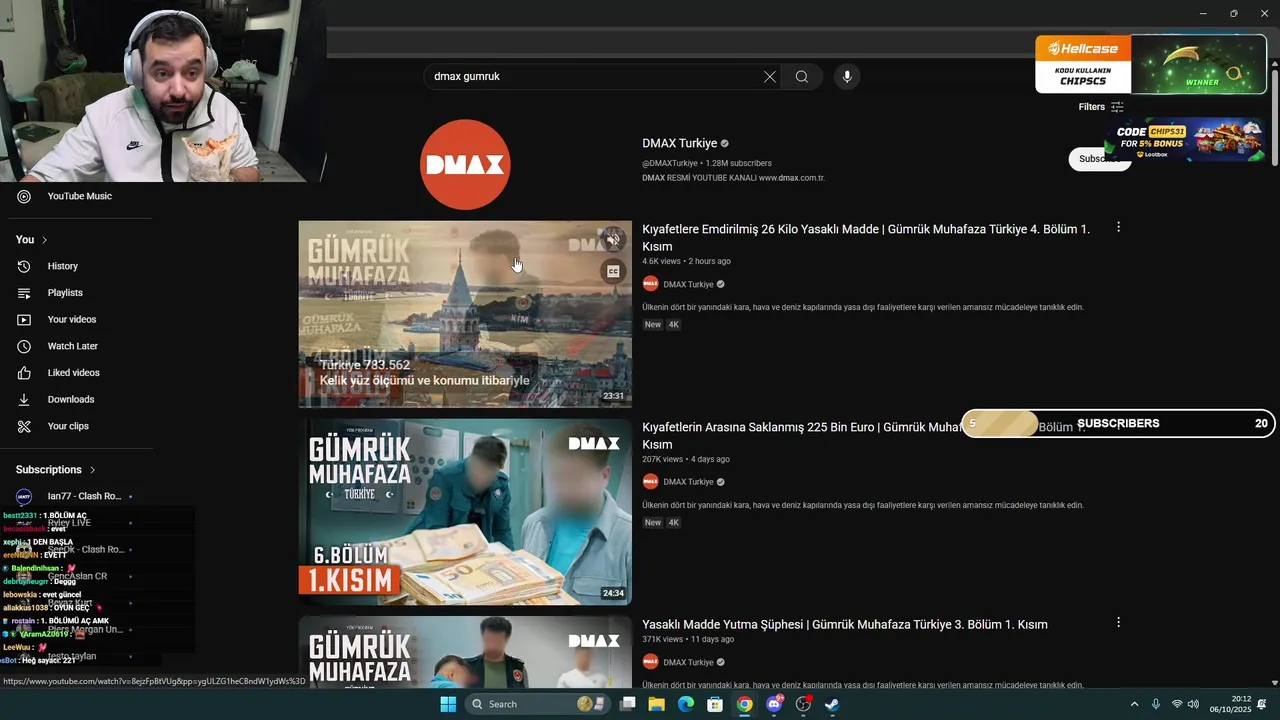Toggle mute on the first video preview
This screenshot has height=720, width=1280.
point(613,240)
